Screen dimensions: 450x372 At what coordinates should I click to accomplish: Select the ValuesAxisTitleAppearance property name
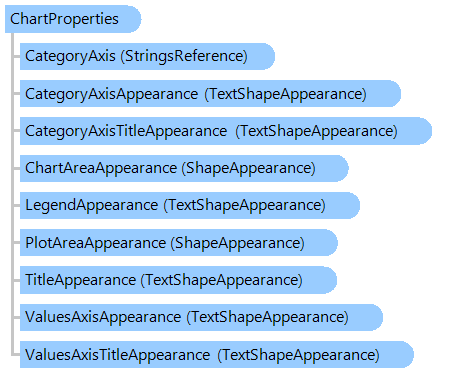click(x=118, y=354)
